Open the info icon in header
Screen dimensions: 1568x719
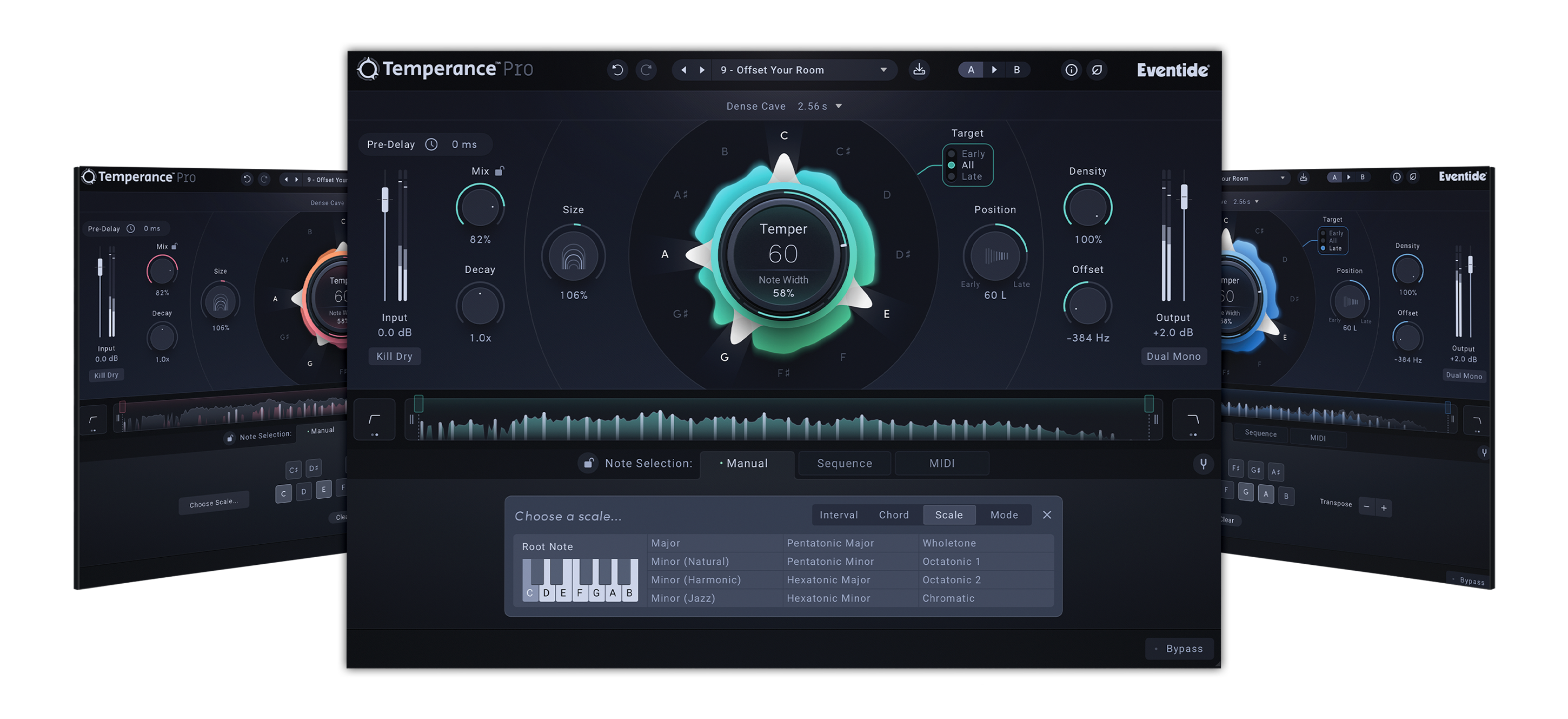[1071, 70]
